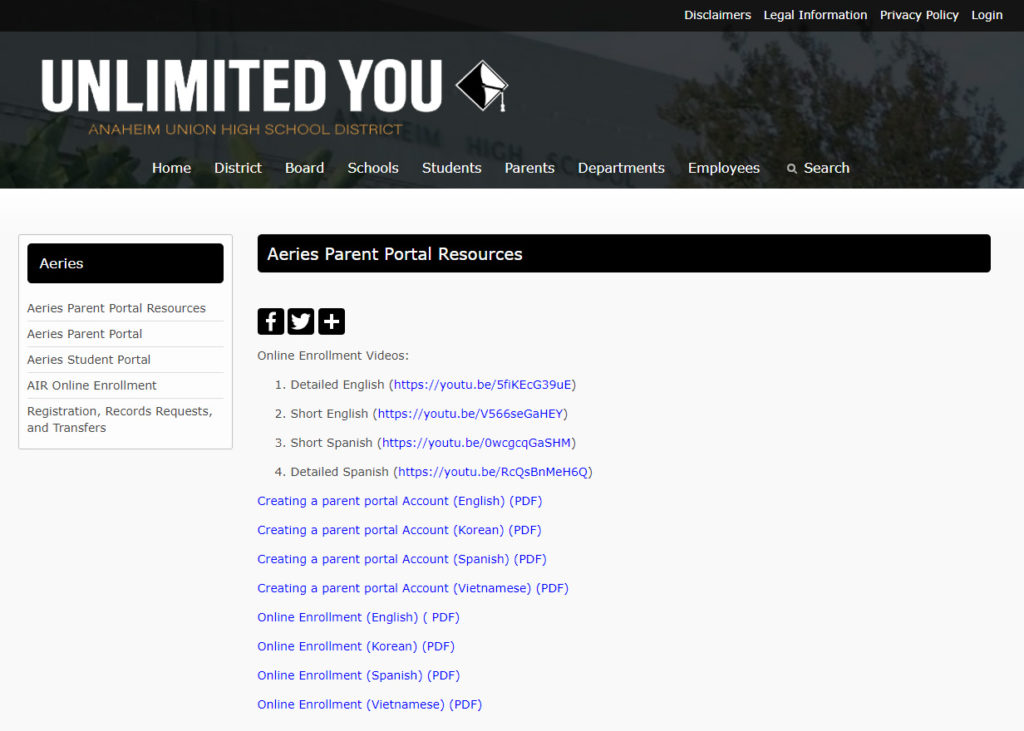Click the graduation cap logo icon
The image size is (1024, 731).
482,86
